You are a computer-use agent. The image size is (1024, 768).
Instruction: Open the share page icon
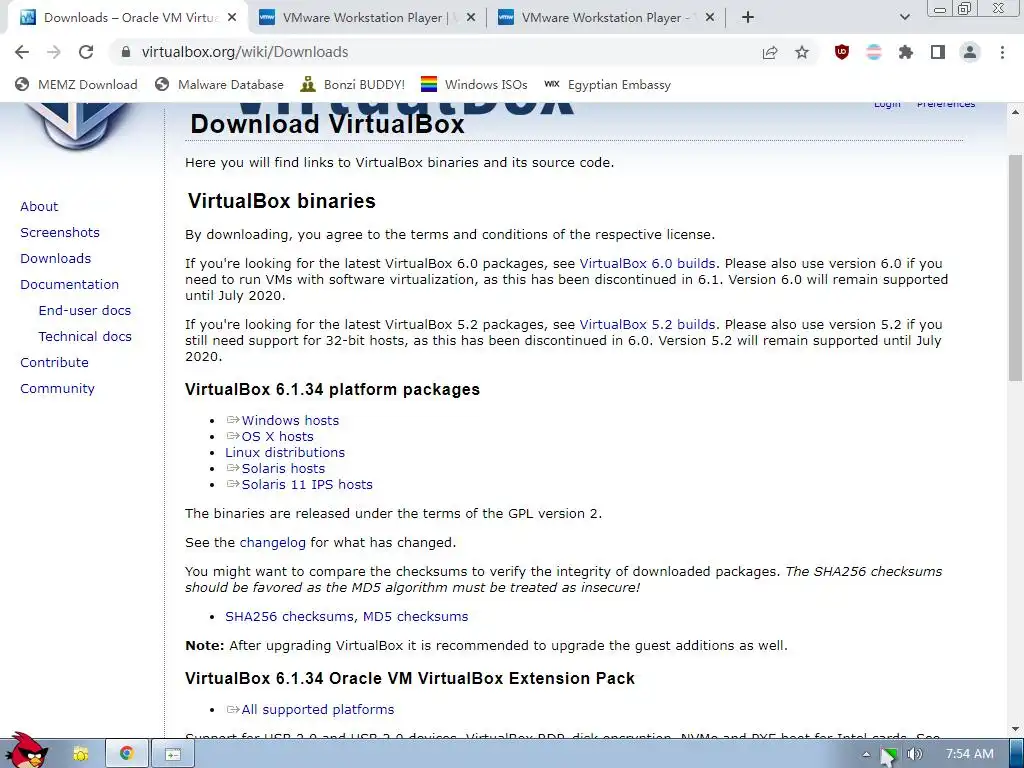pos(770,52)
